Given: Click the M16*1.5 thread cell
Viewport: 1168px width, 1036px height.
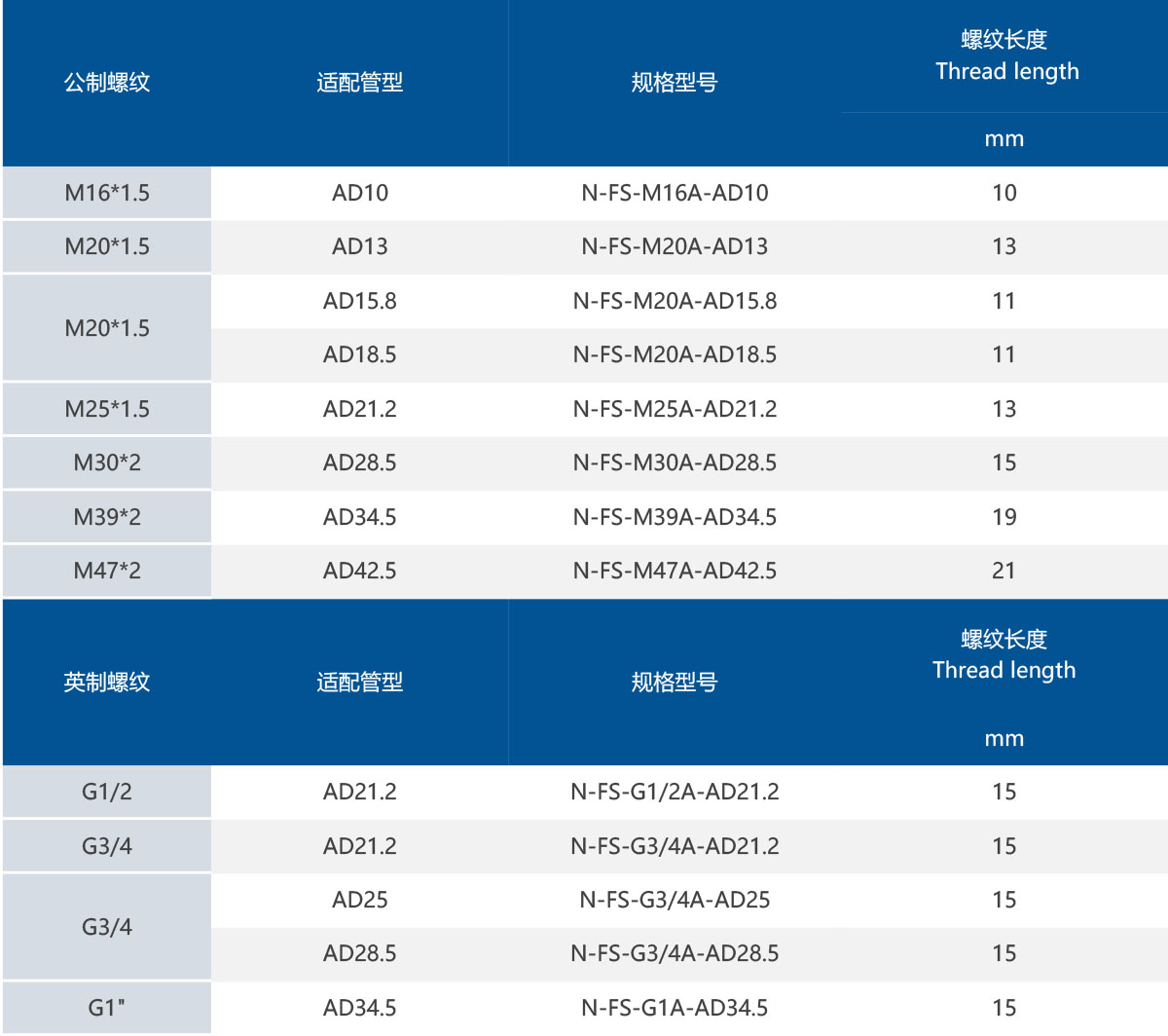Looking at the screenshot, I should (105, 192).
